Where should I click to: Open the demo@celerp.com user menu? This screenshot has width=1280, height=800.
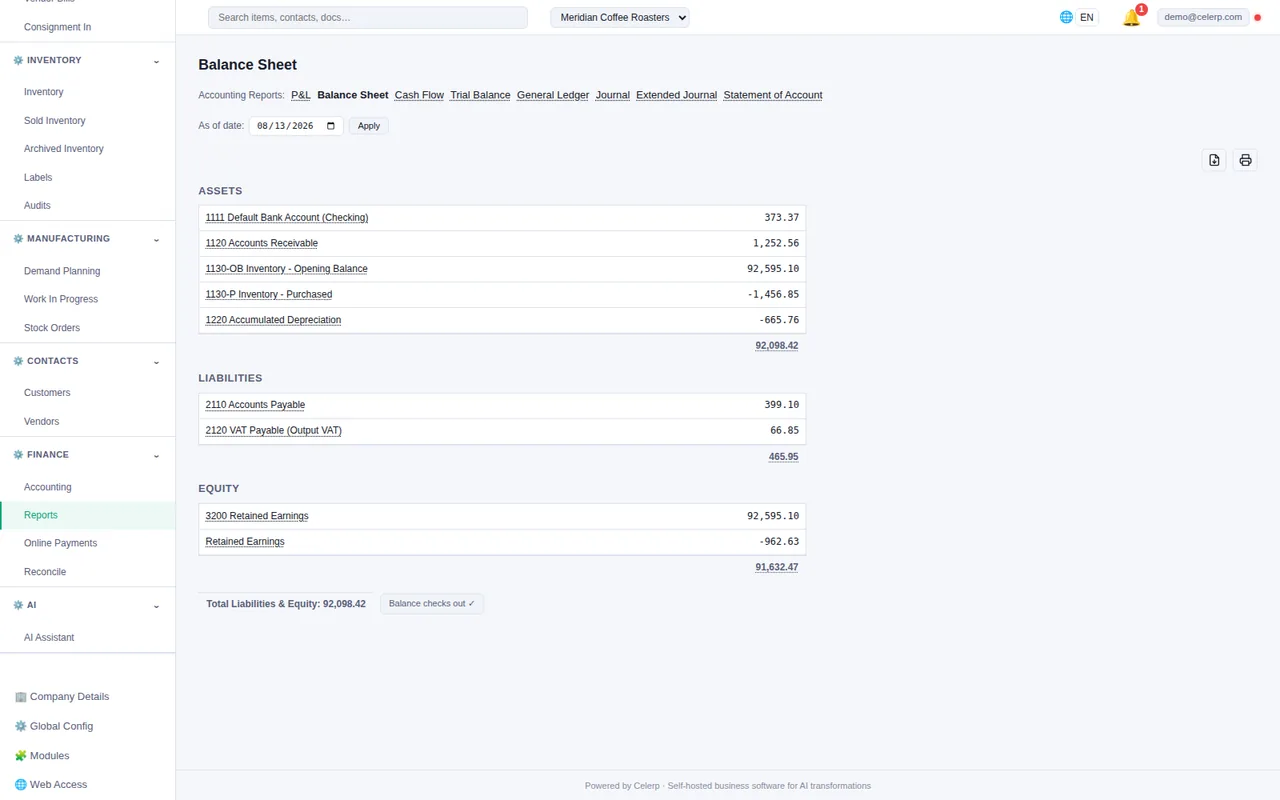click(1203, 17)
